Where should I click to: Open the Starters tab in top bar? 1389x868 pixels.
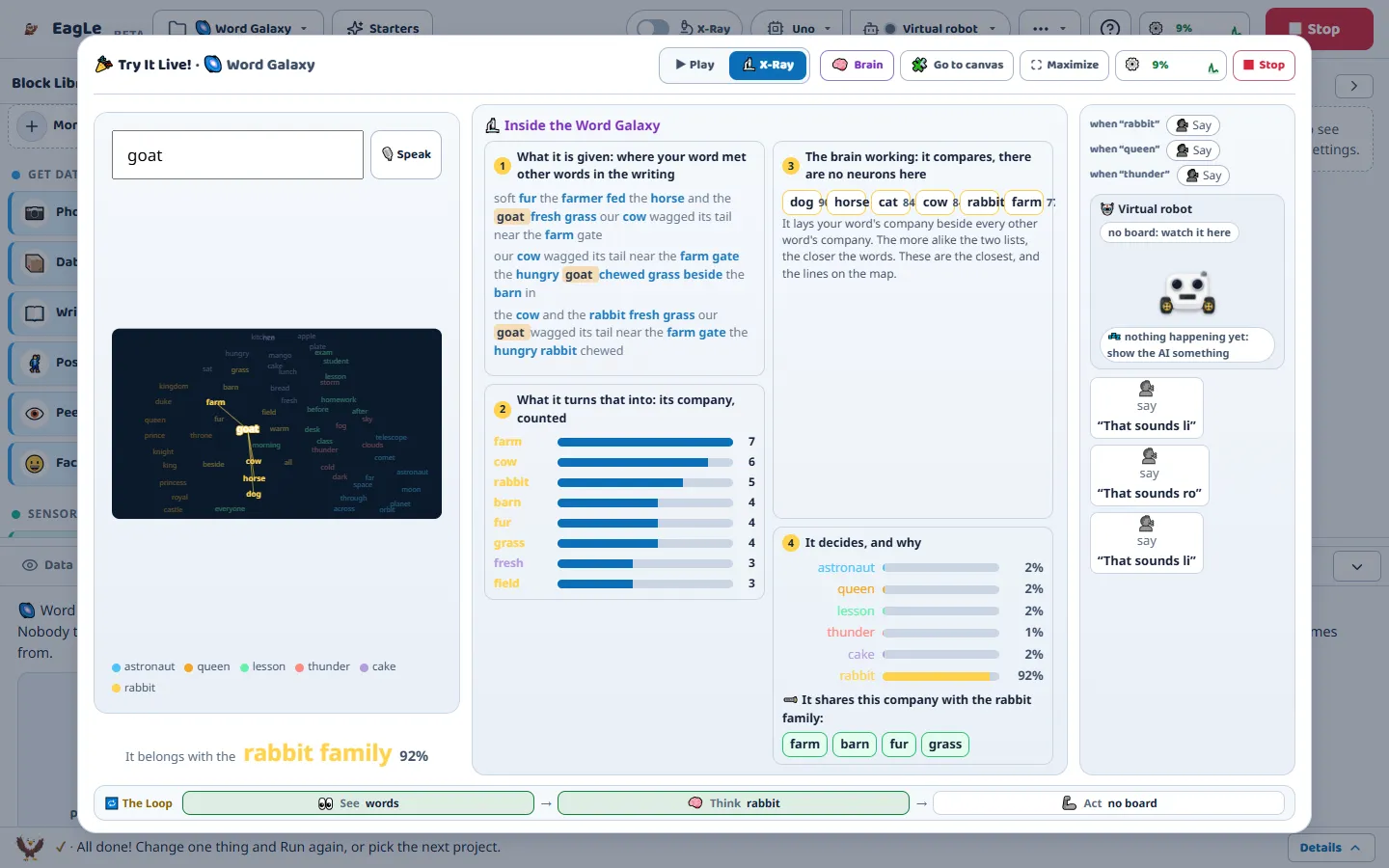[382, 28]
